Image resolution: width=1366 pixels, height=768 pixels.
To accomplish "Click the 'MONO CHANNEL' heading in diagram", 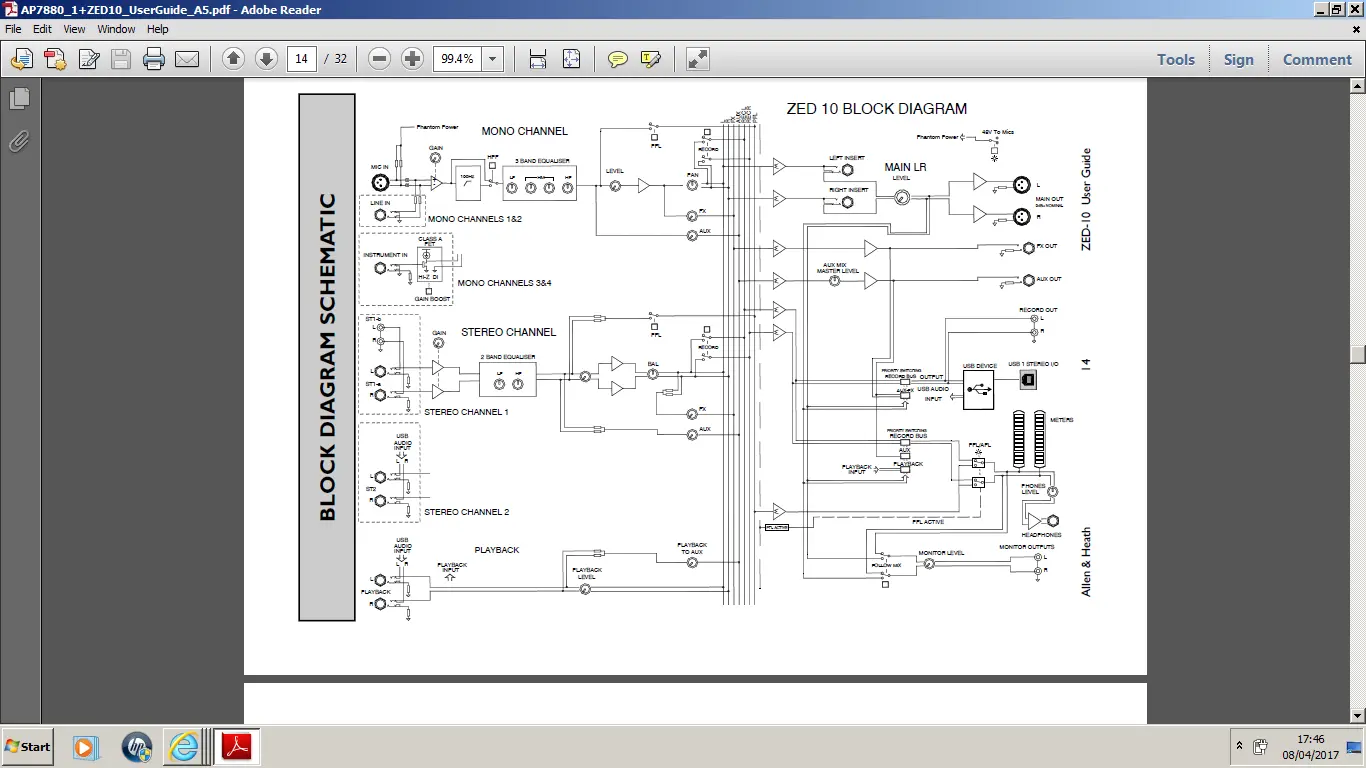I will click(524, 131).
